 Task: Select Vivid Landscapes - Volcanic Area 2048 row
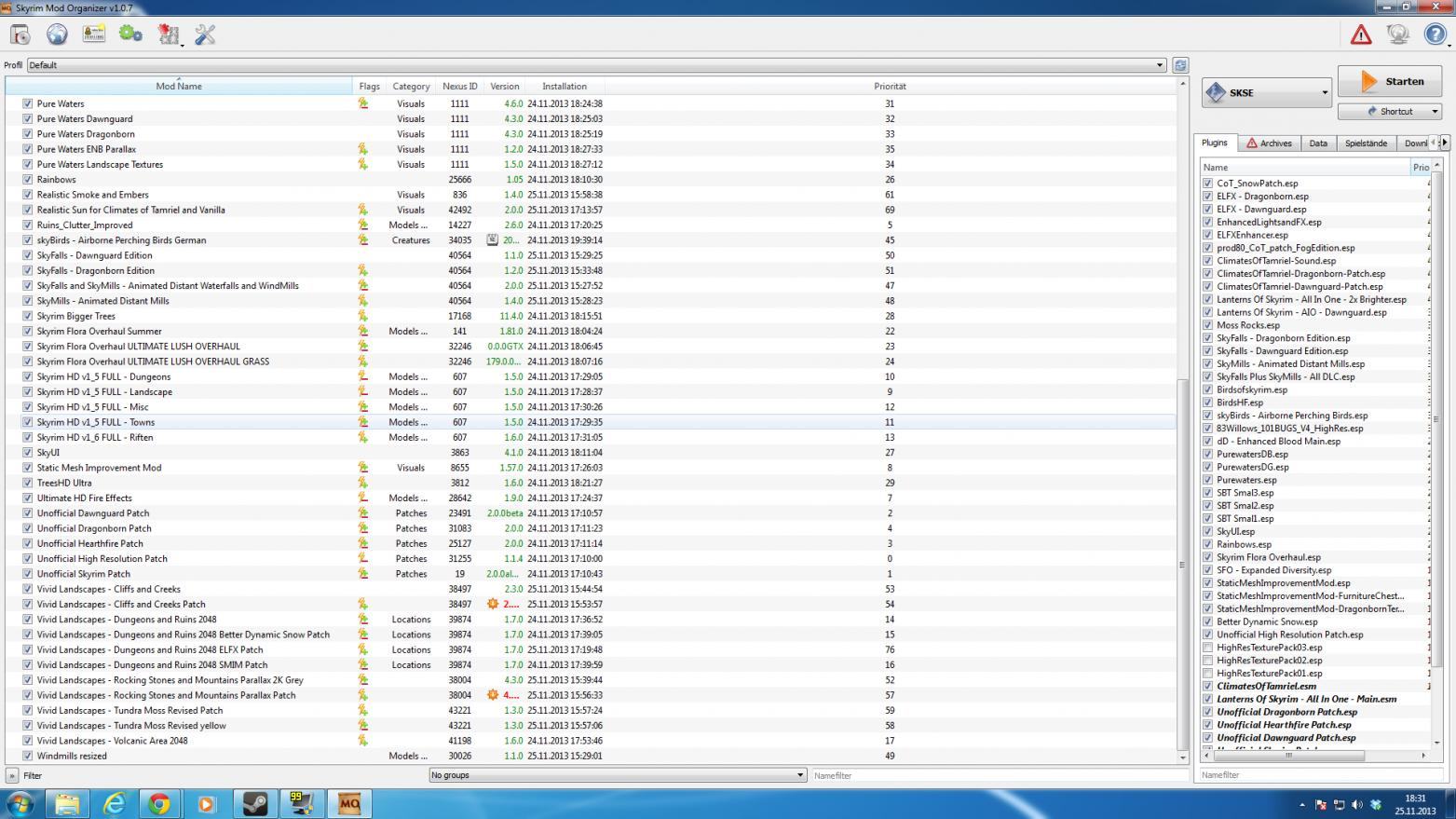(x=591, y=741)
